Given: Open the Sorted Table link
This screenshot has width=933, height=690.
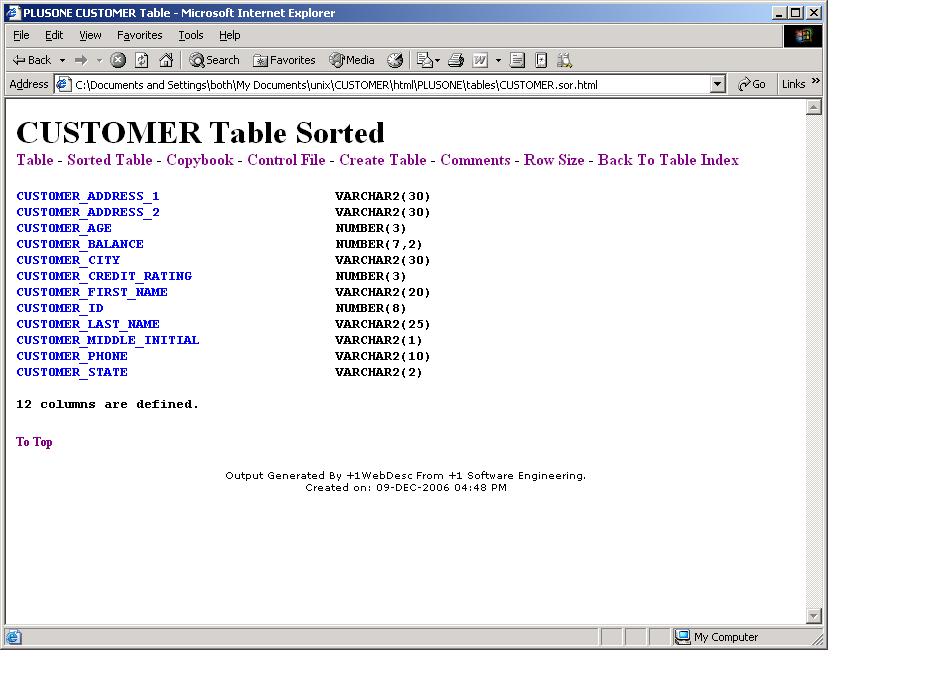Looking at the screenshot, I should (109, 160).
